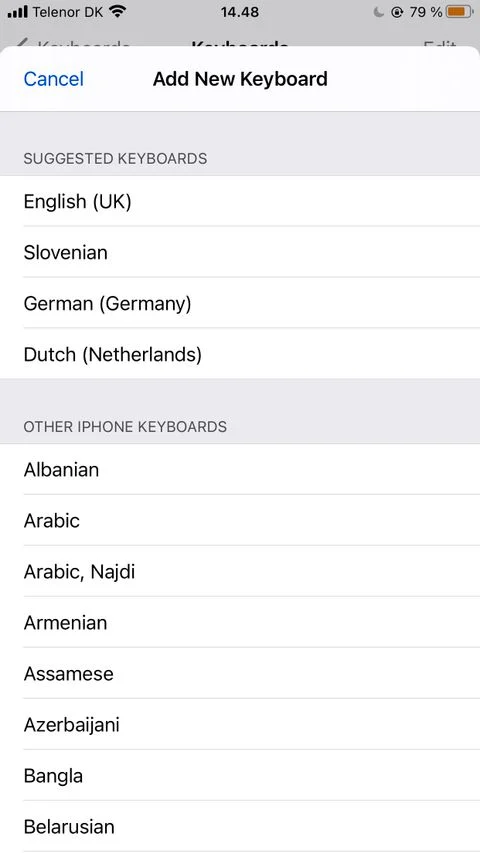This screenshot has height=853, width=480.
Task: Tap the Wi-Fi icon in status bar
Action: click(117, 11)
